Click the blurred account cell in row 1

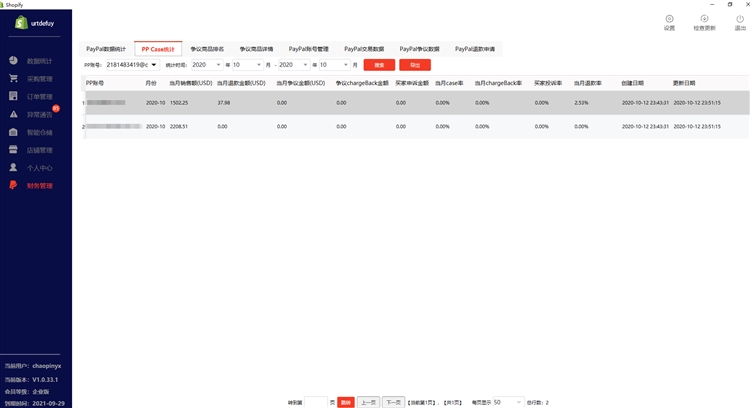pos(106,102)
